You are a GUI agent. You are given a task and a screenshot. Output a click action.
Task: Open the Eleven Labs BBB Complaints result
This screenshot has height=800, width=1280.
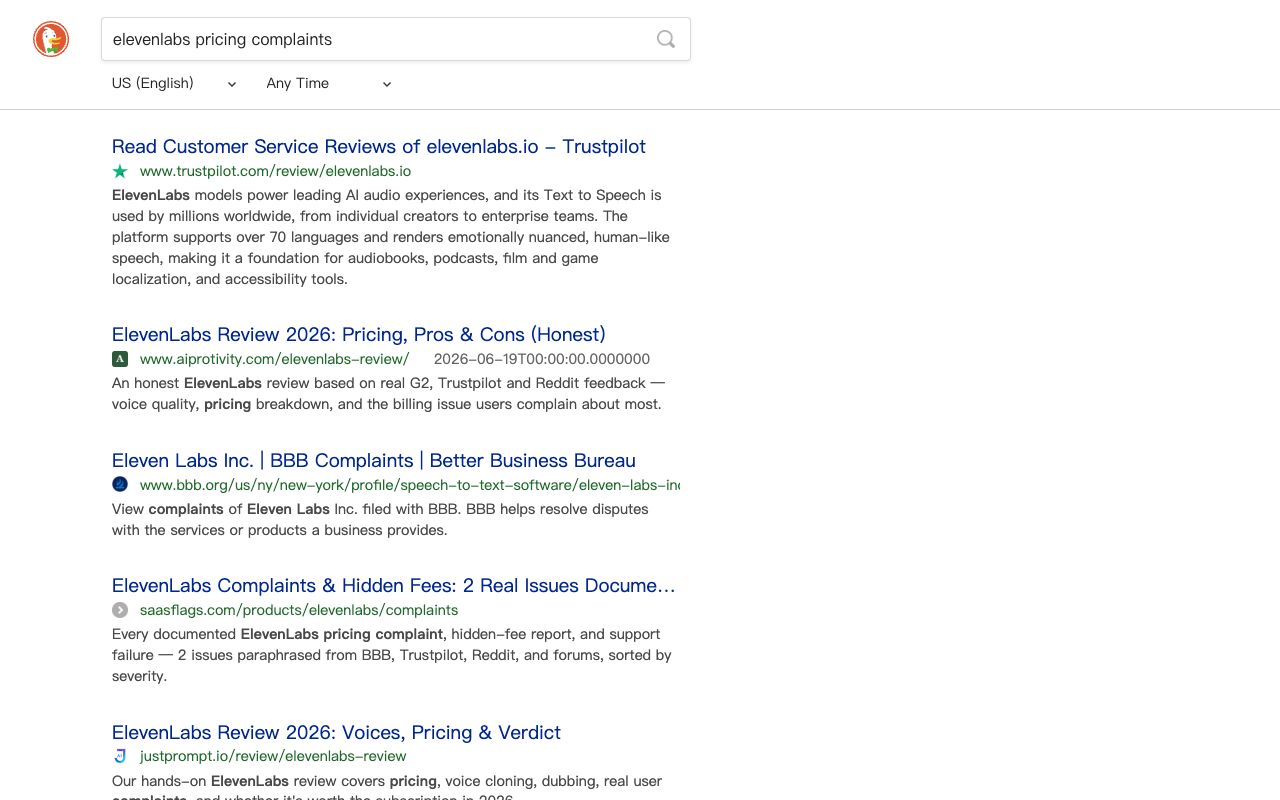(x=374, y=460)
